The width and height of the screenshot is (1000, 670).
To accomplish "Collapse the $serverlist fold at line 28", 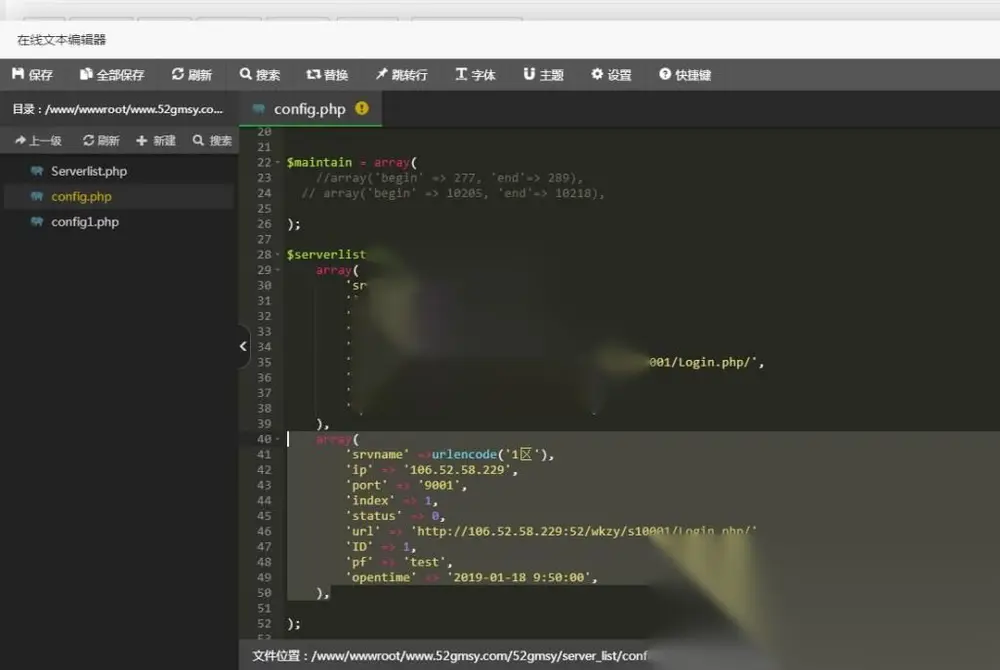I will point(278,254).
